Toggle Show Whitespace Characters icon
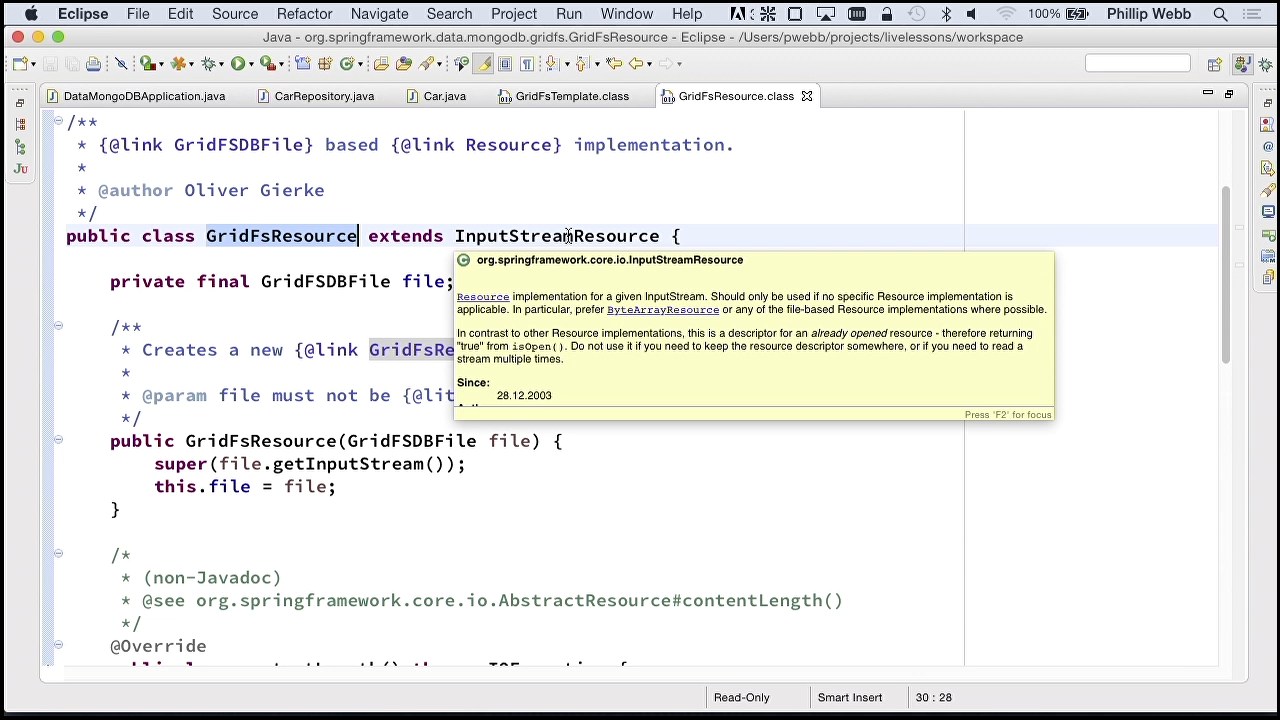Image resolution: width=1280 pixels, height=720 pixels. 526,64
